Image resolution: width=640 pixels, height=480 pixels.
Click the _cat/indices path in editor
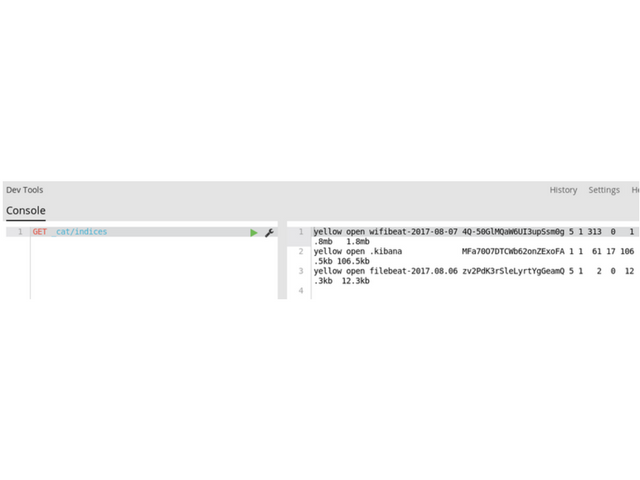click(80, 232)
